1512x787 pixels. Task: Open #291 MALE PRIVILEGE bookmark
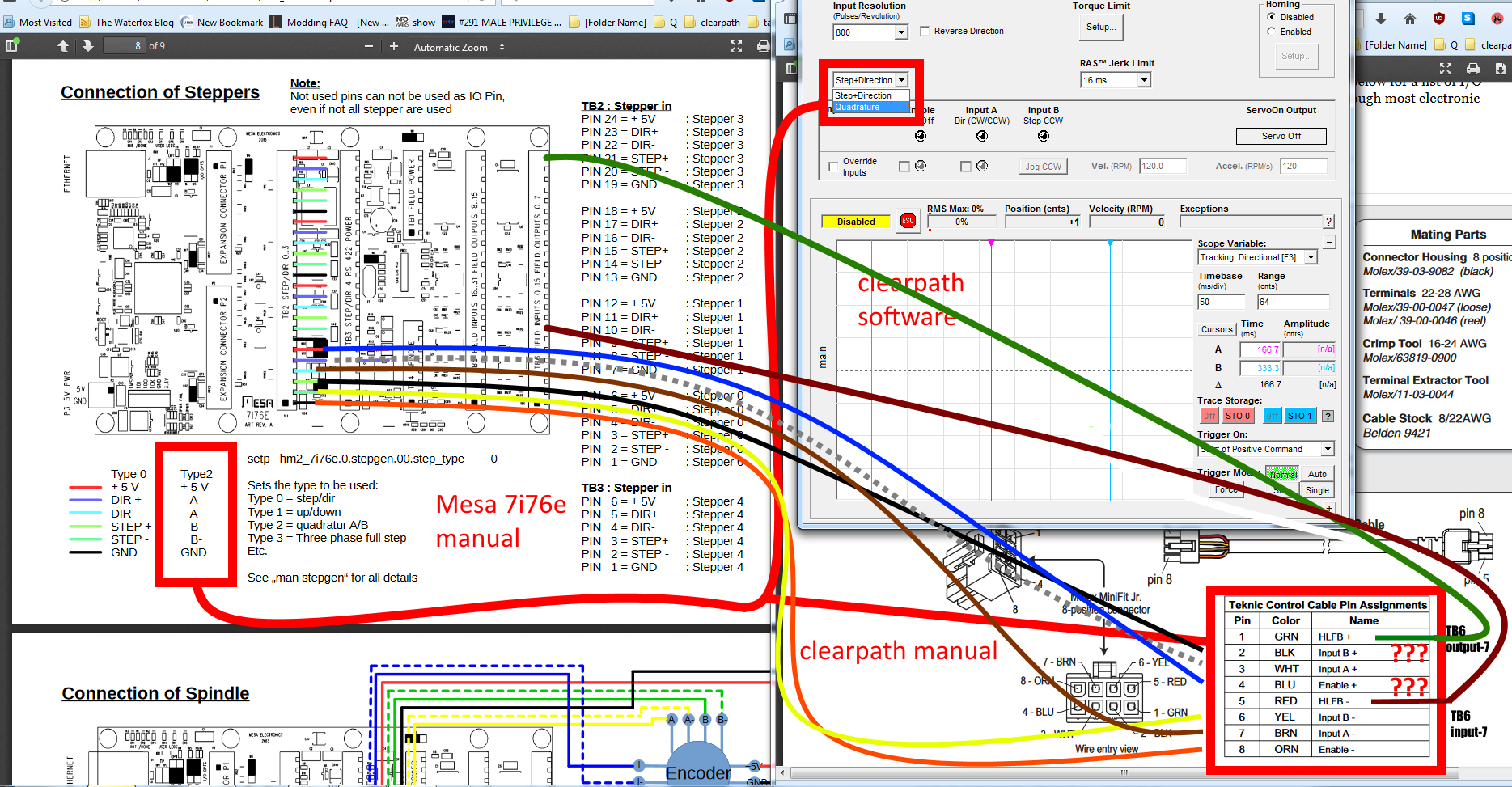[x=502, y=22]
